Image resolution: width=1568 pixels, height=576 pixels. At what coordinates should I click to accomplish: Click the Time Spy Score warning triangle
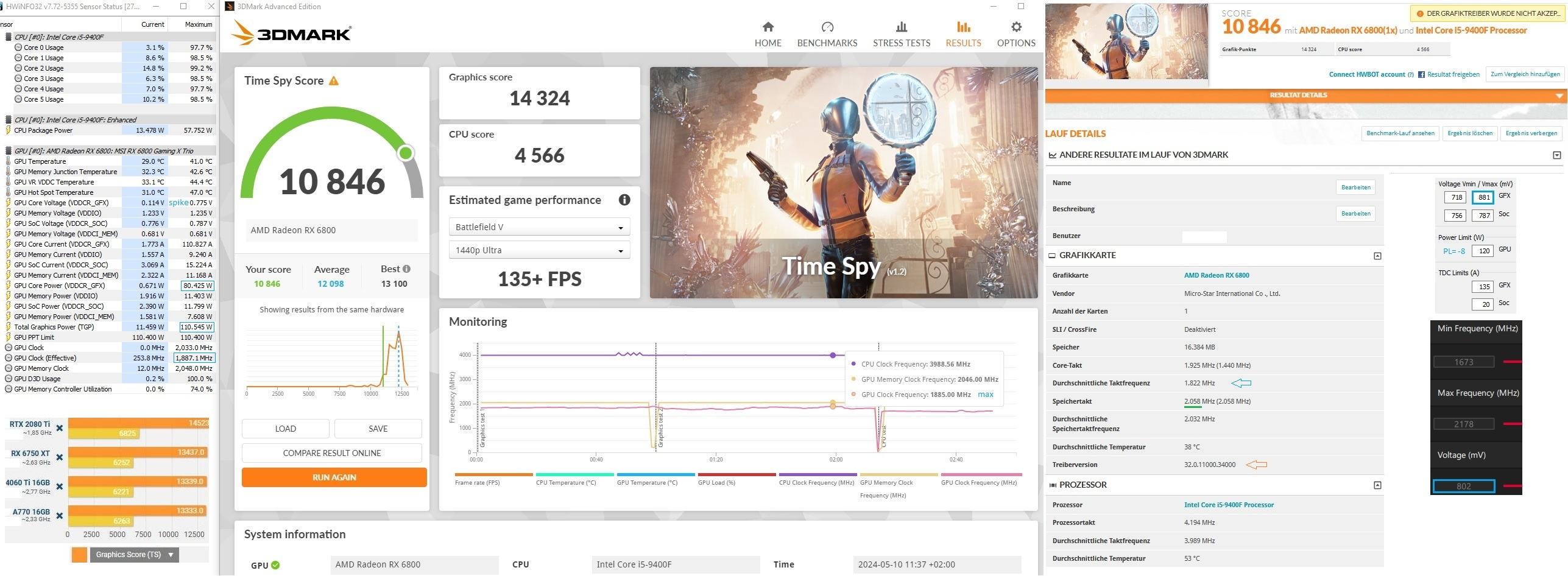tap(333, 81)
